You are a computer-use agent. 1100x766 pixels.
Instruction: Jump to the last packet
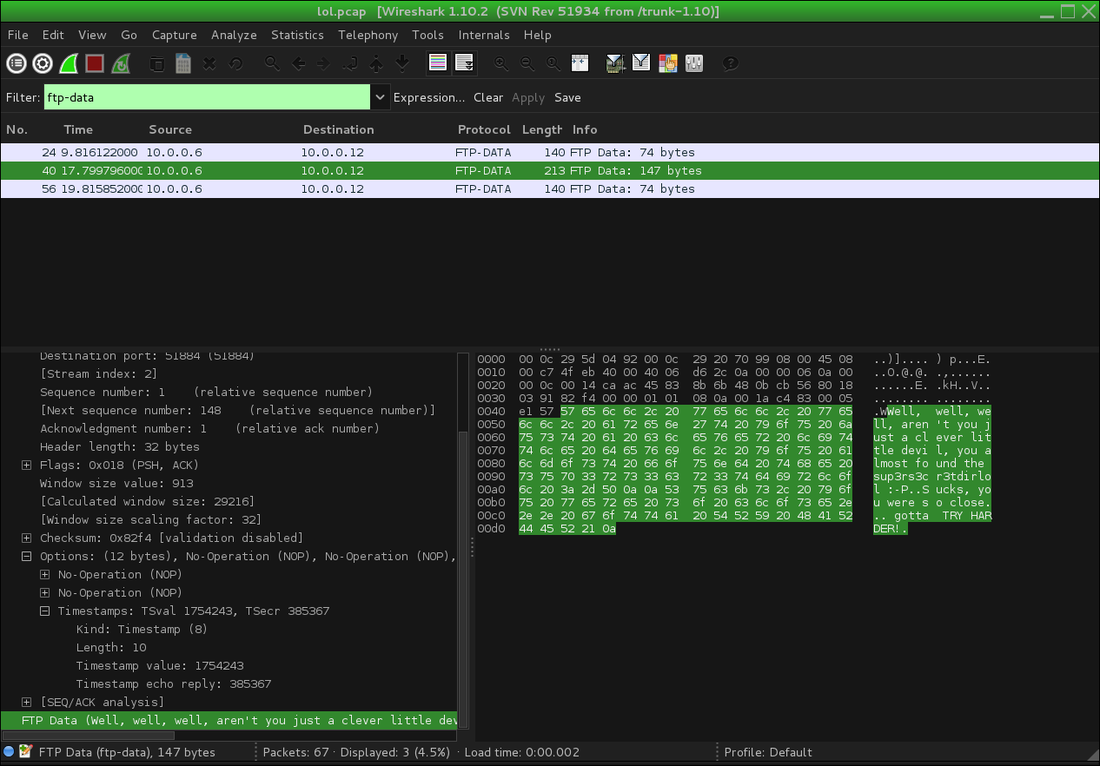402,64
